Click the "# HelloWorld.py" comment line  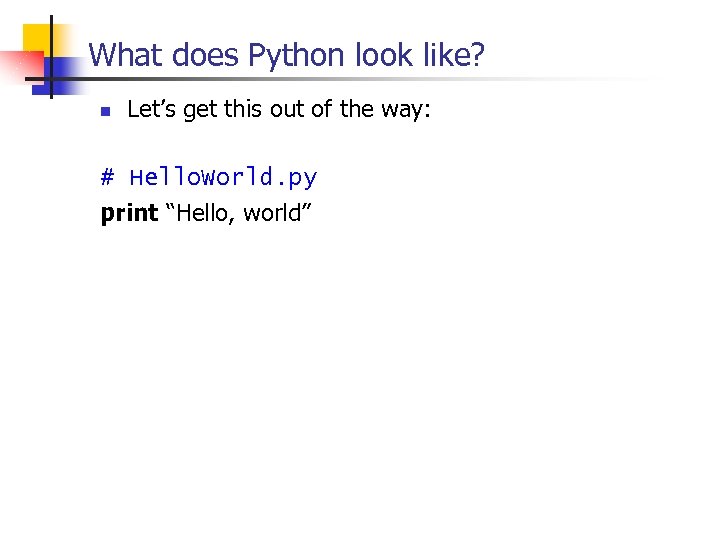pos(209,178)
